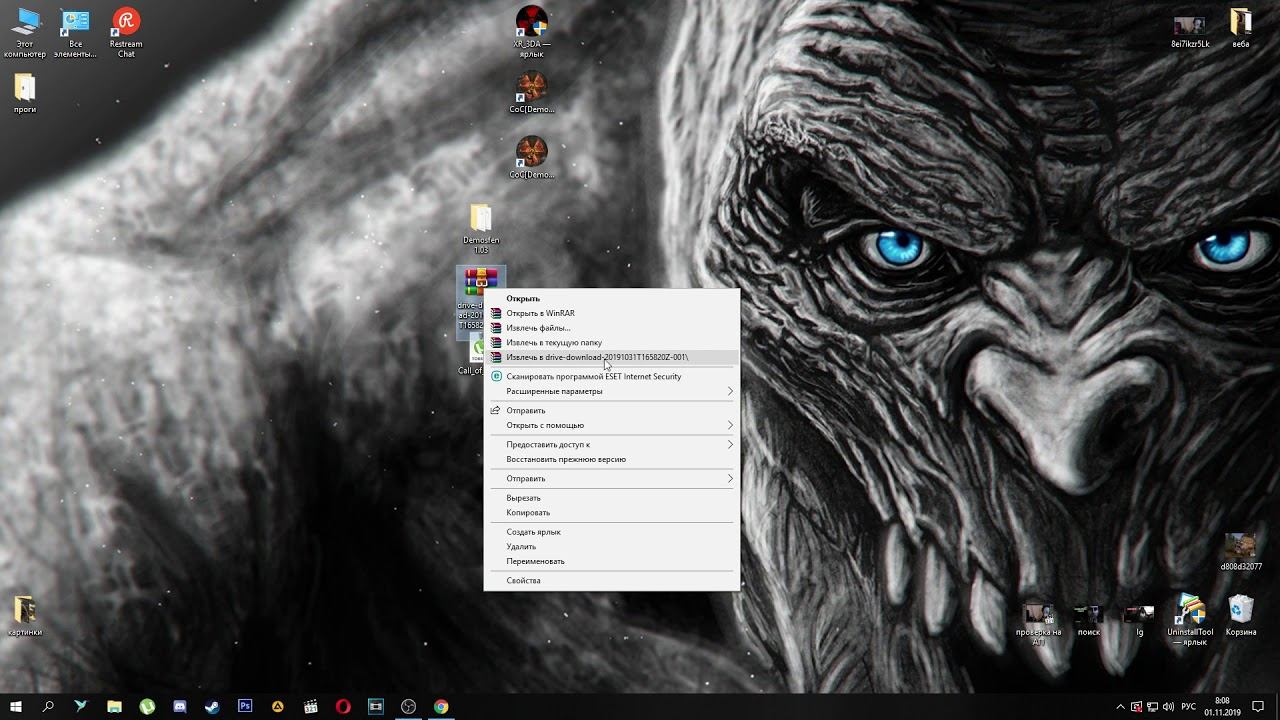Select Свойства in the context menu
The height and width of the screenshot is (720, 1280).
click(523, 580)
